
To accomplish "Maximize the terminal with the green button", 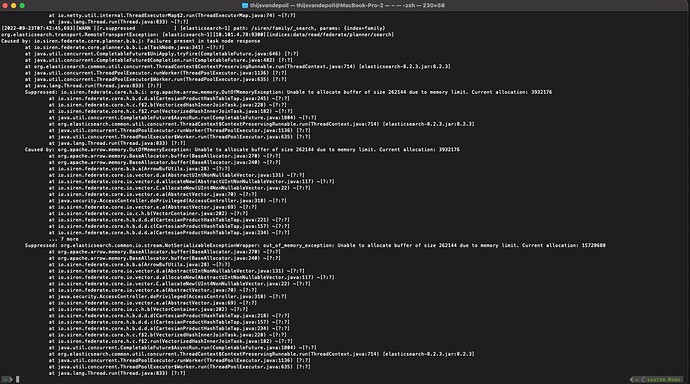I will coord(22,5).
